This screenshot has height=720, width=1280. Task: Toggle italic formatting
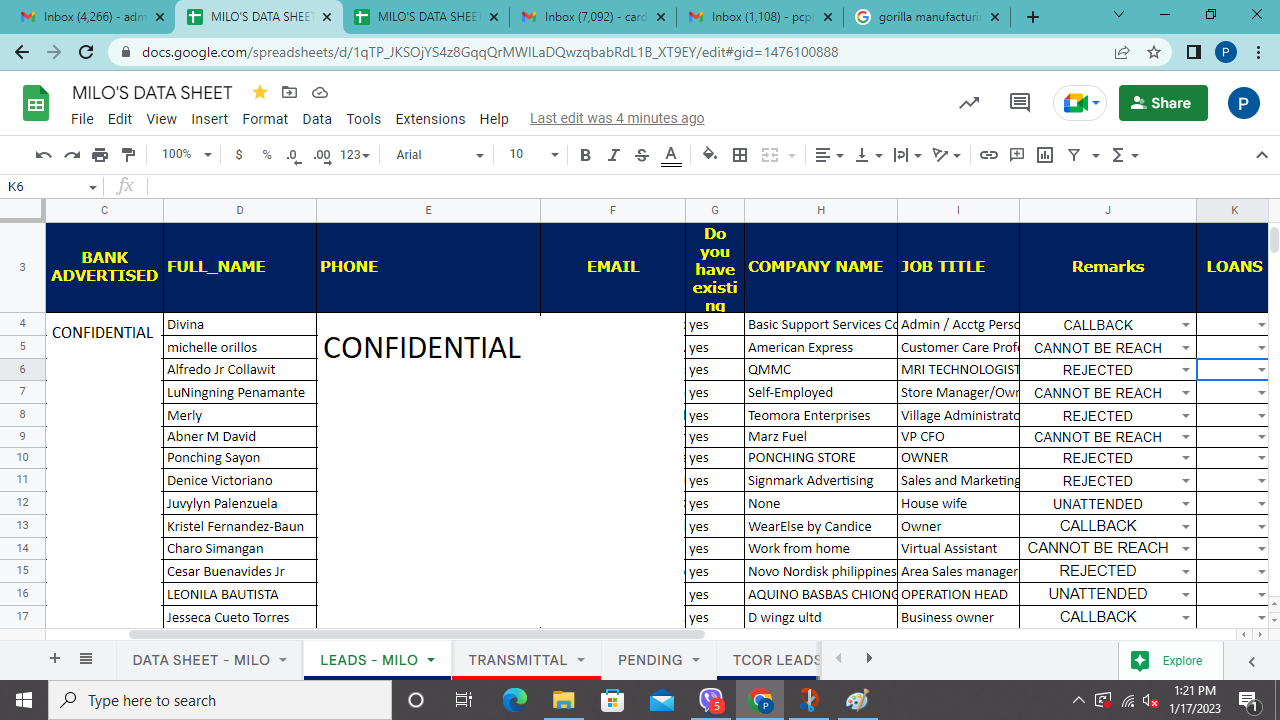tap(614, 155)
